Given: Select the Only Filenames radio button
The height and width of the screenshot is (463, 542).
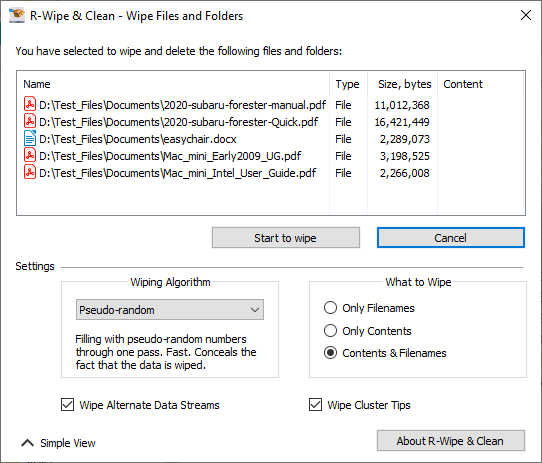Looking at the screenshot, I should (330, 308).
